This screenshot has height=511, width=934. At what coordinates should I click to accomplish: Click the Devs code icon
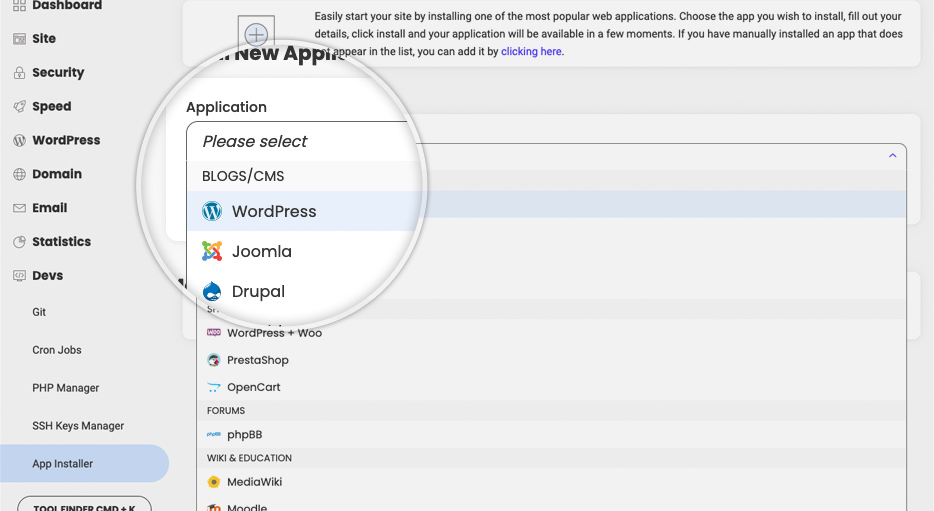click(20, 276)
